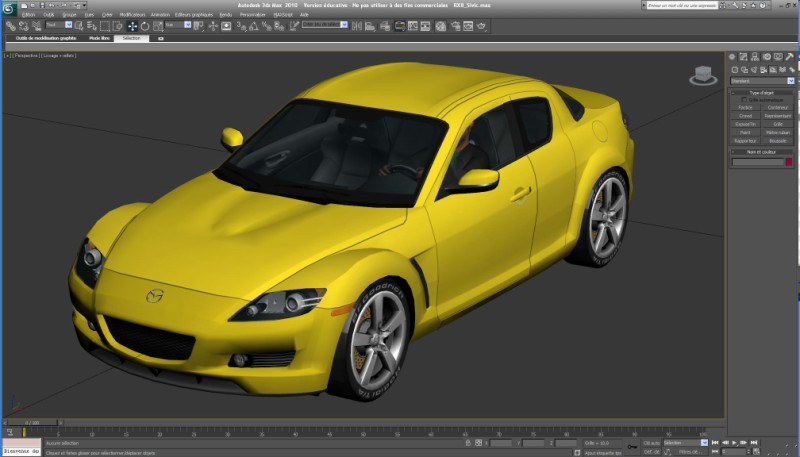
Task: Toggle the Clé auto animation mode
Action: click(x=651, y=442)
